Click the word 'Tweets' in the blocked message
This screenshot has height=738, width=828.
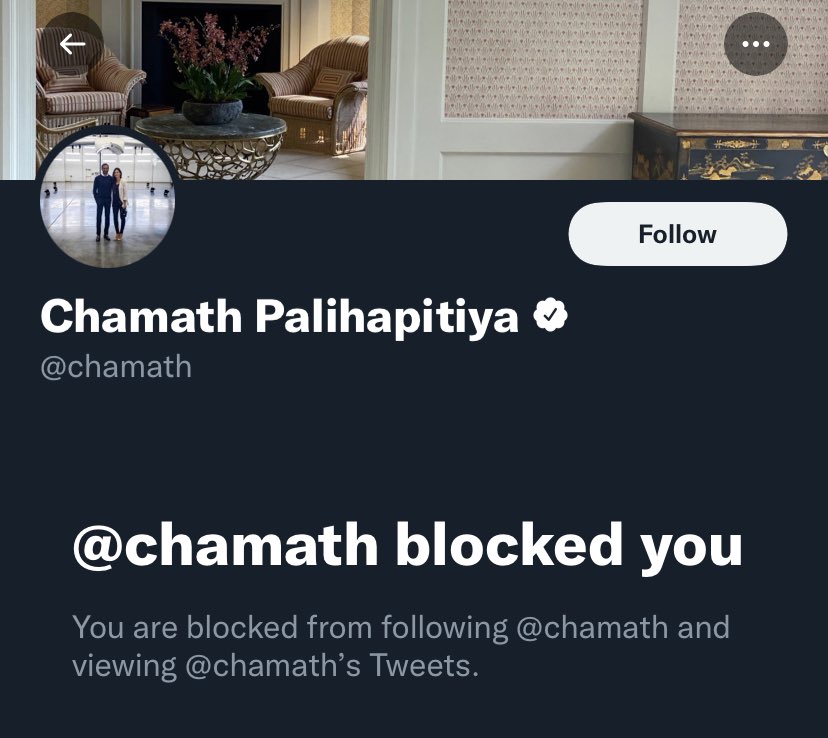[424, 665]
